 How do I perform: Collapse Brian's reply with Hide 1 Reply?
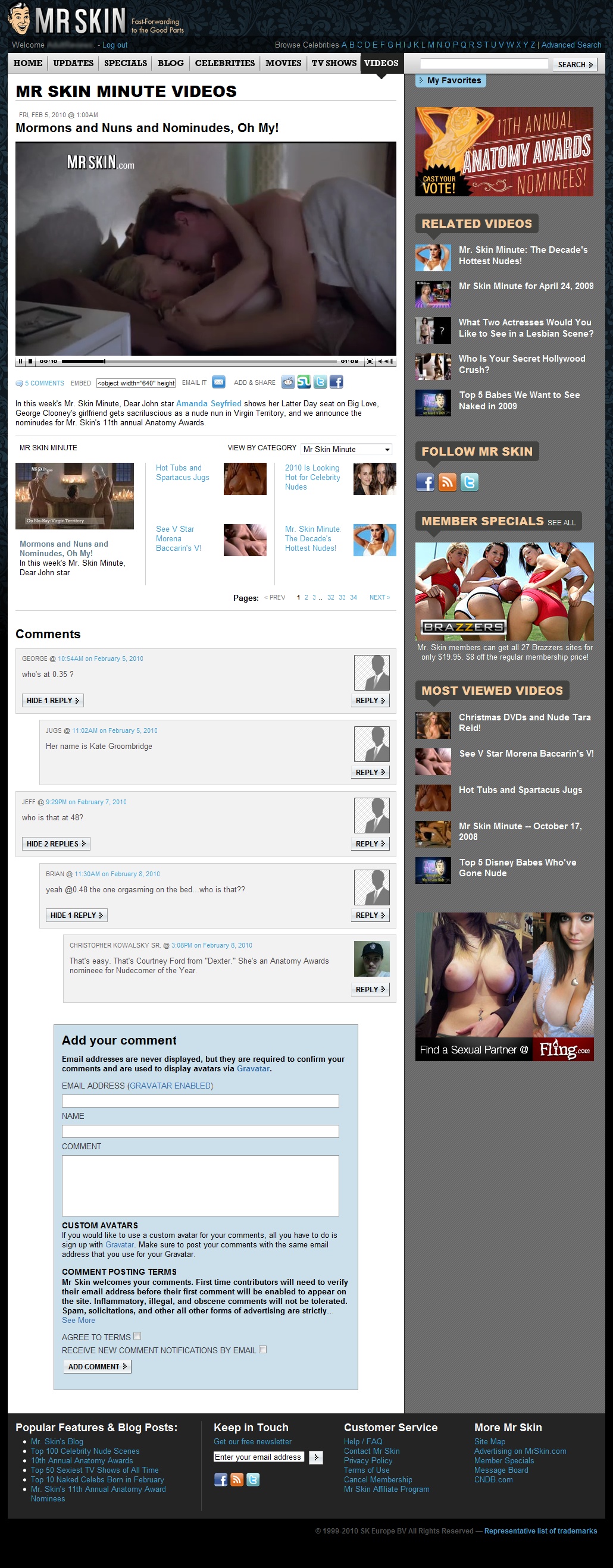pos(77,915)
